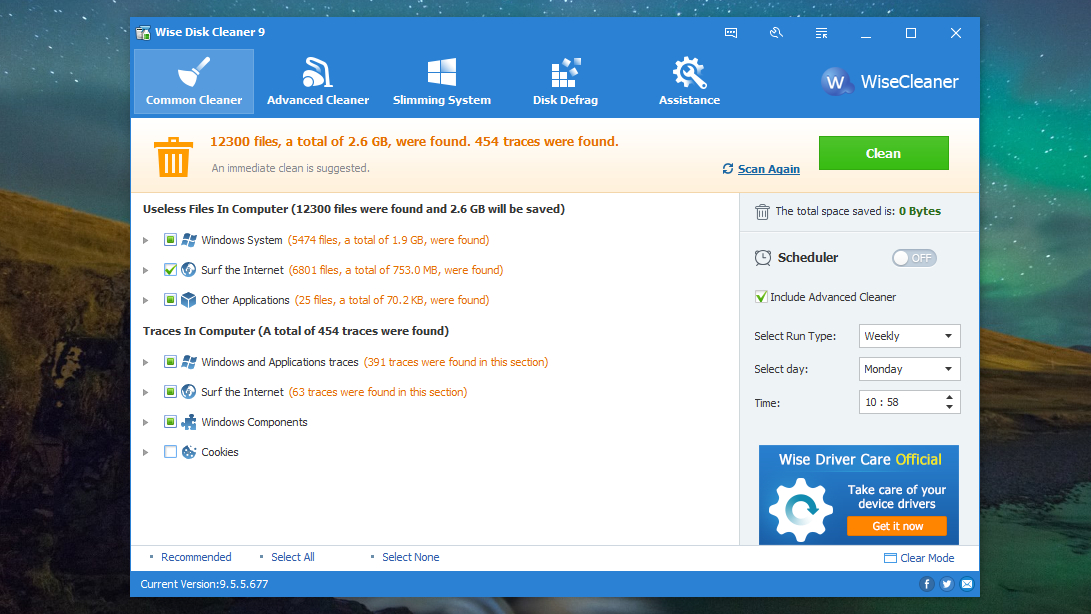This screenshot has height=614, width=1091.
Task: Toggle the Other Applications checkbox
Action: (x=170, y=300)
